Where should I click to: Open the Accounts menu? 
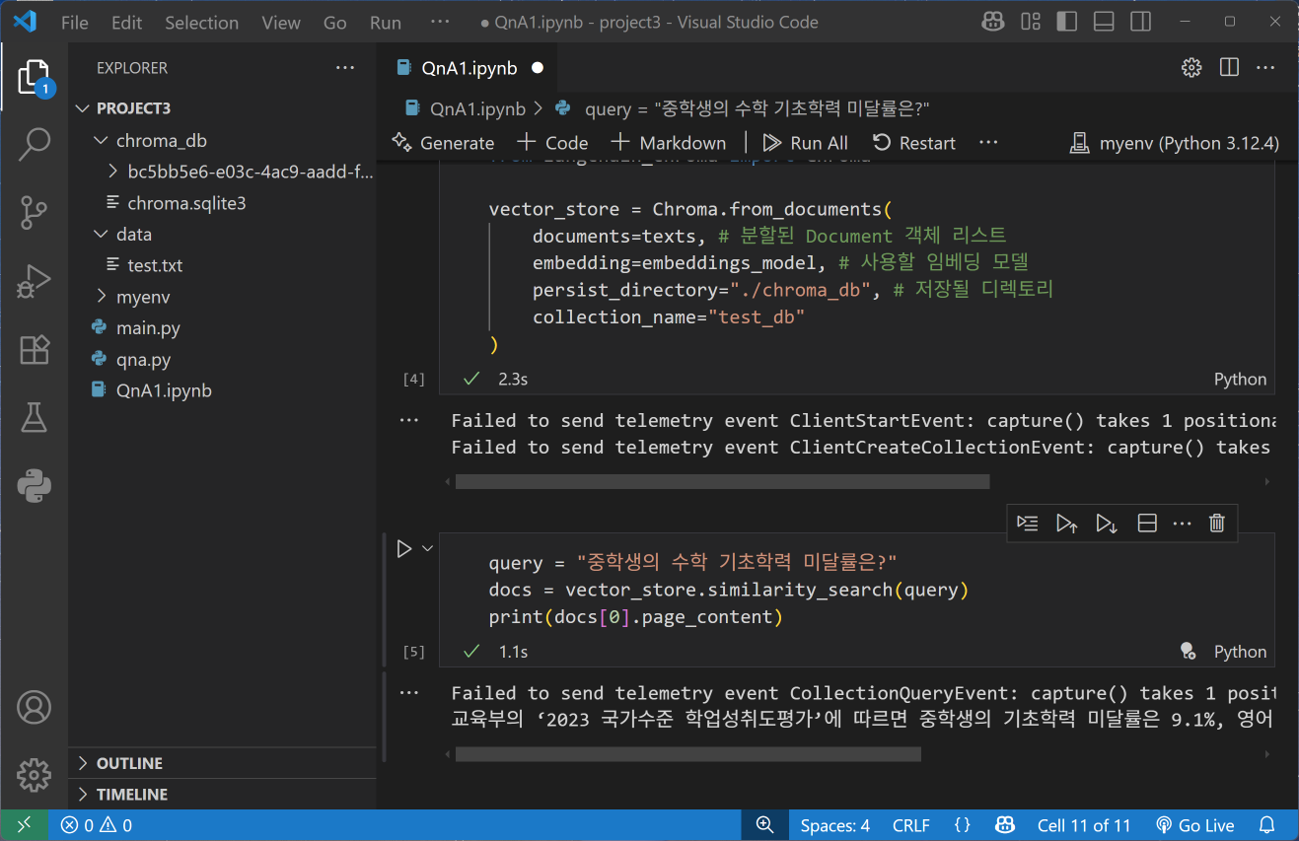[34, 707]
